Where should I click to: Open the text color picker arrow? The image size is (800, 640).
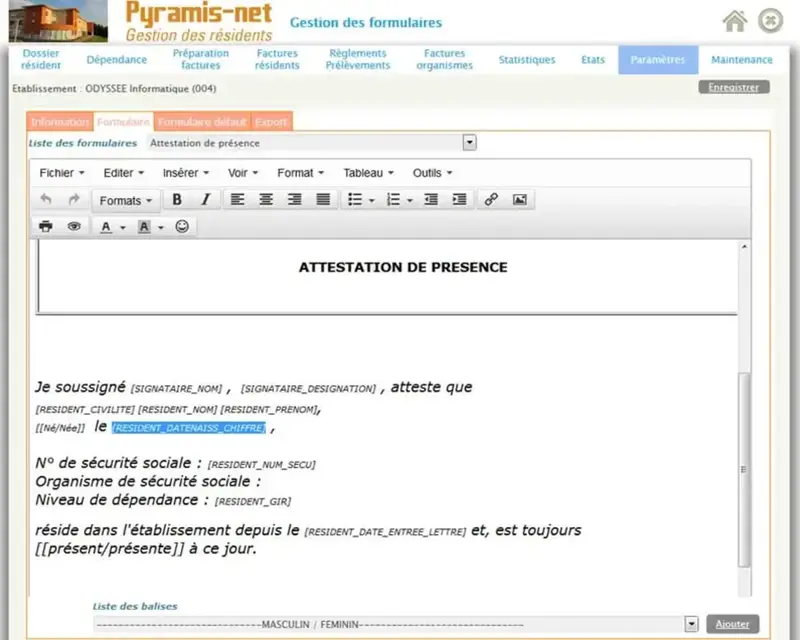(123, 228)
